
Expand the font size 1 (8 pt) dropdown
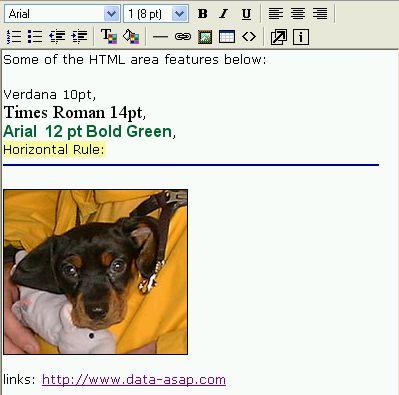click(x=156, y=14)
